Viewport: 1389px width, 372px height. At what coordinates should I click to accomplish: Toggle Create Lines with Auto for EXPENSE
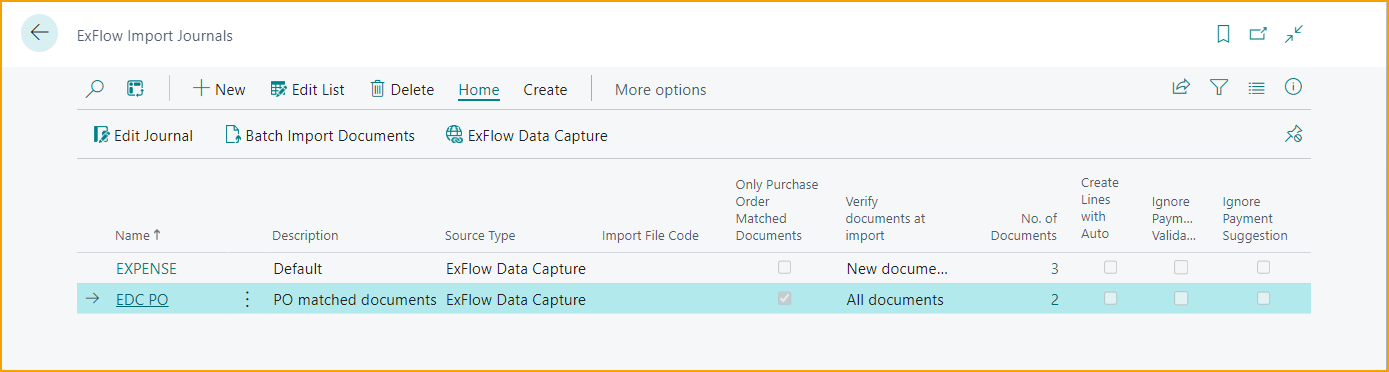pyautogui.click(x=1111, y=267)
